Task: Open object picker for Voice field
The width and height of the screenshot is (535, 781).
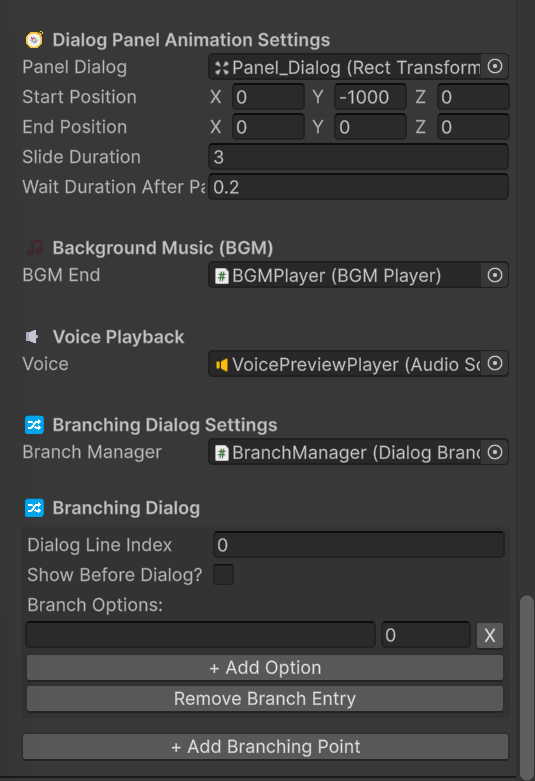Action: click(x=495, y=364)
